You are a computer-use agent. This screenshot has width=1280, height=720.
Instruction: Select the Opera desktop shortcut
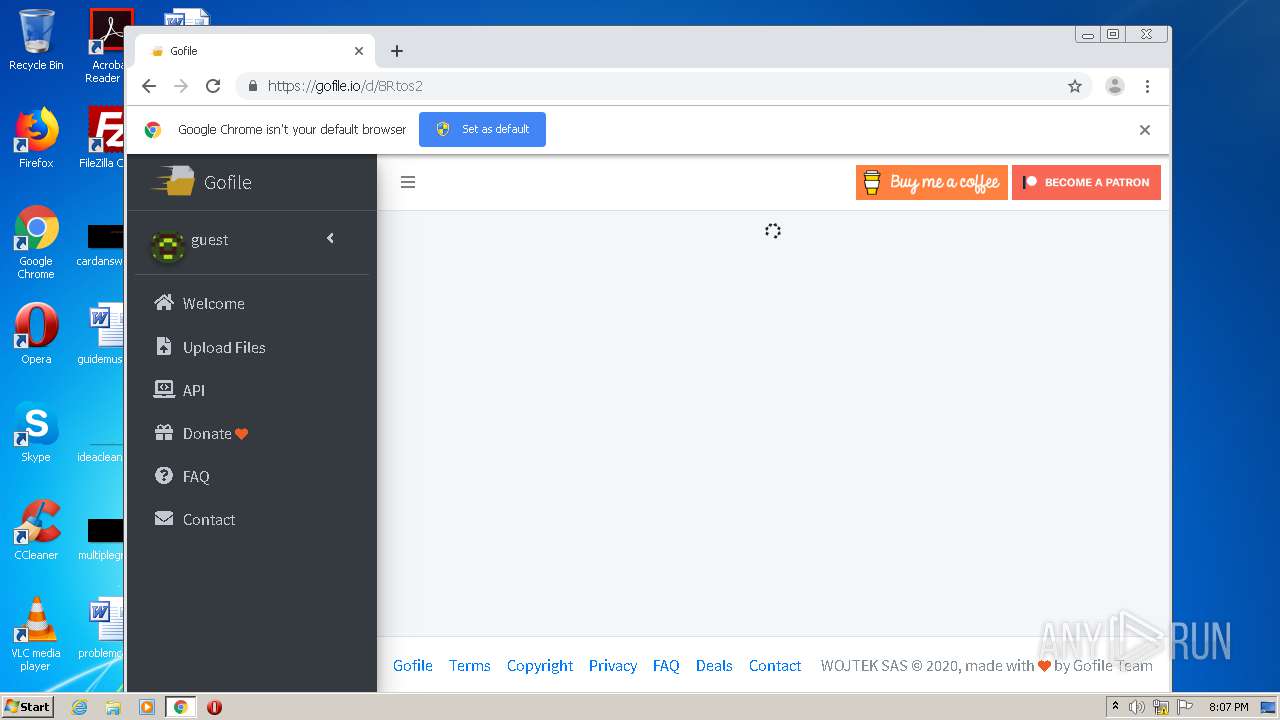coord(36,334)
